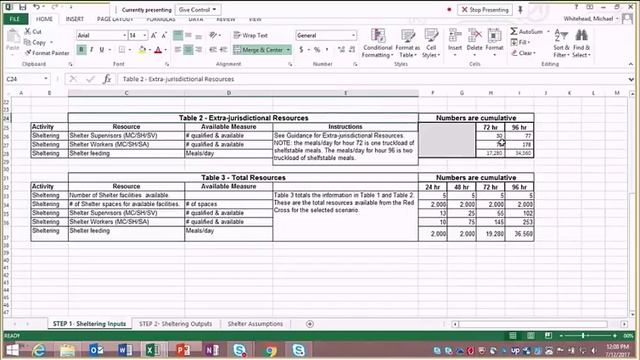Open PowerPoint from taskbar
The height and width of the screenshot is (360, 640).
tap(183, 350)
